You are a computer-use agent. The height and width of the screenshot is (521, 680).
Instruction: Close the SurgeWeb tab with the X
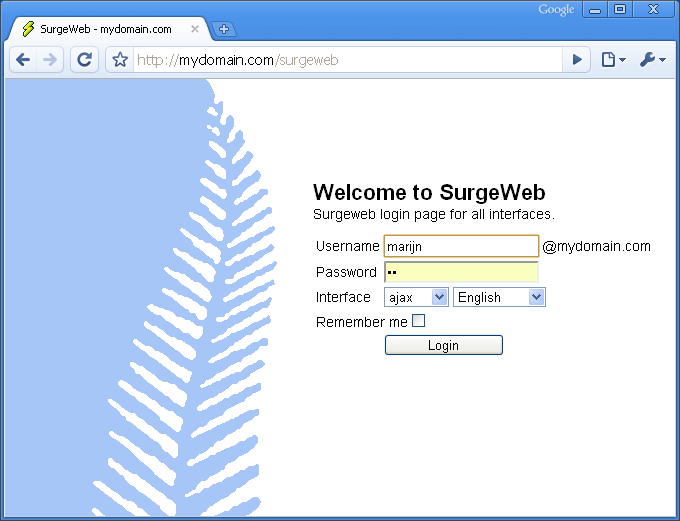pyautogui.click(x=195, y=29)
